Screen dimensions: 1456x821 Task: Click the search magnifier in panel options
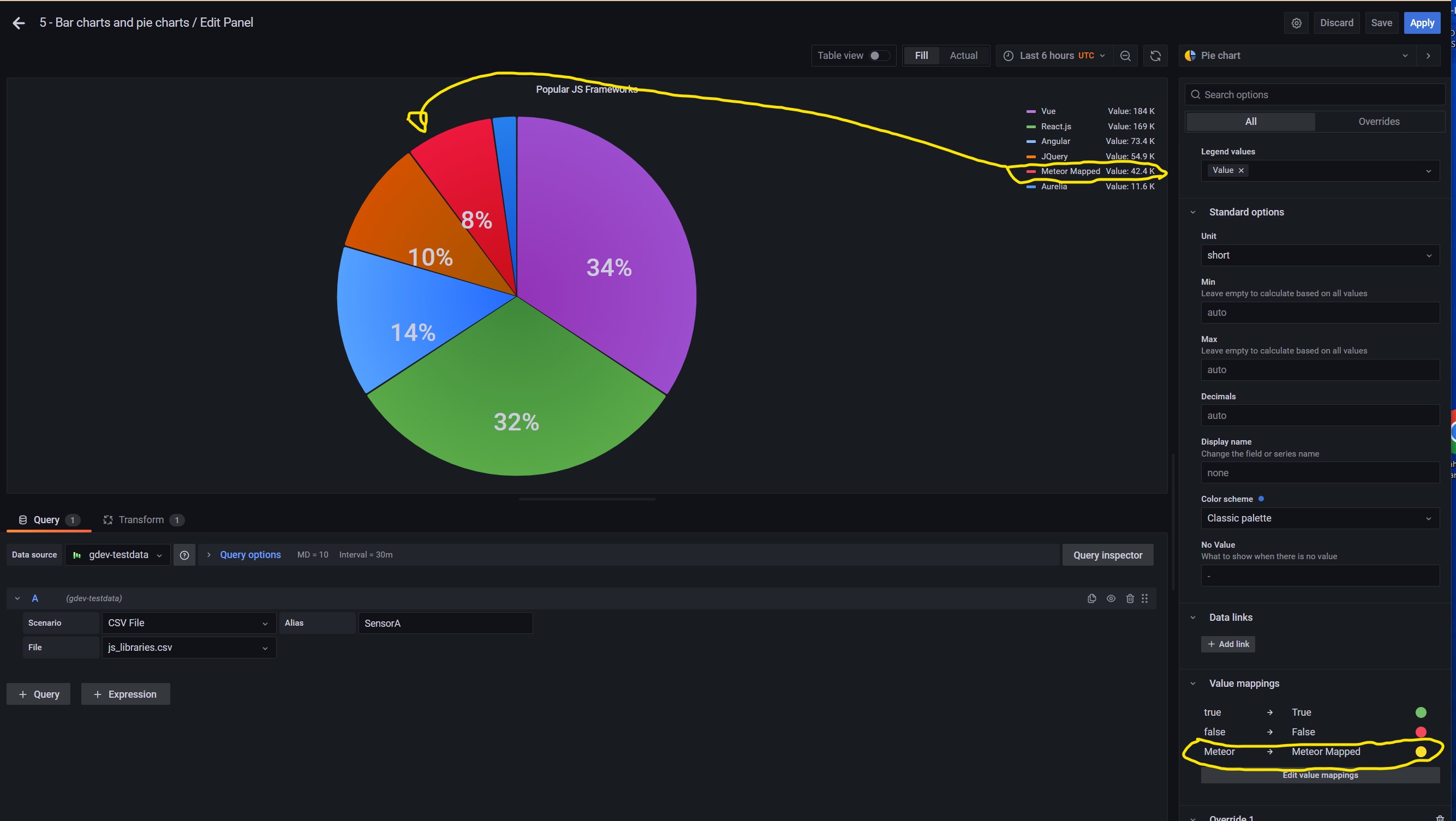coord(1195,94)
